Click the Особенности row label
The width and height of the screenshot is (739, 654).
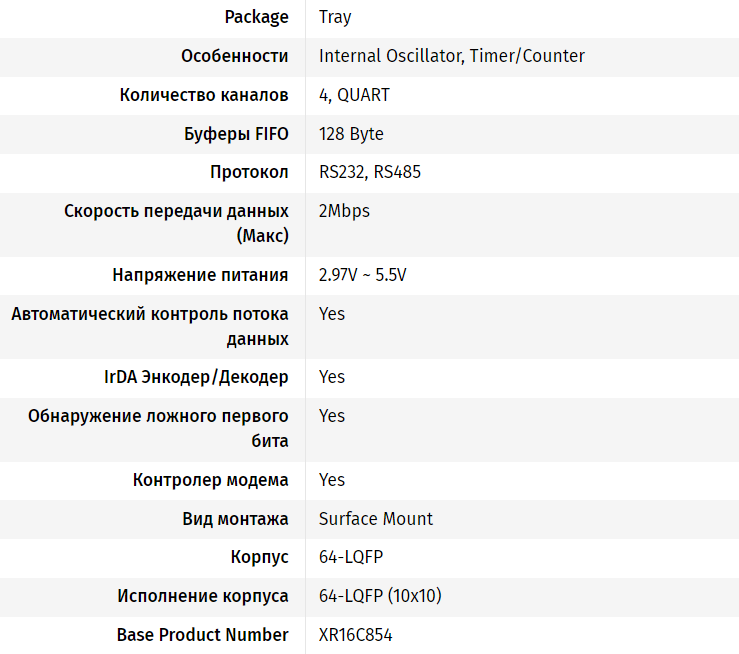[x=235, y=56]
